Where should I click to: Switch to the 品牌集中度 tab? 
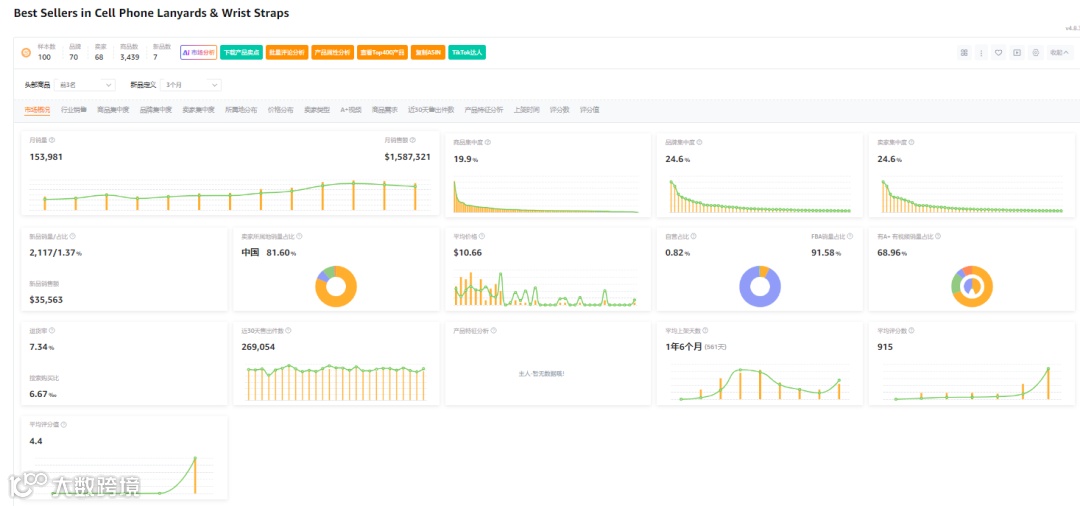point(156,109)
